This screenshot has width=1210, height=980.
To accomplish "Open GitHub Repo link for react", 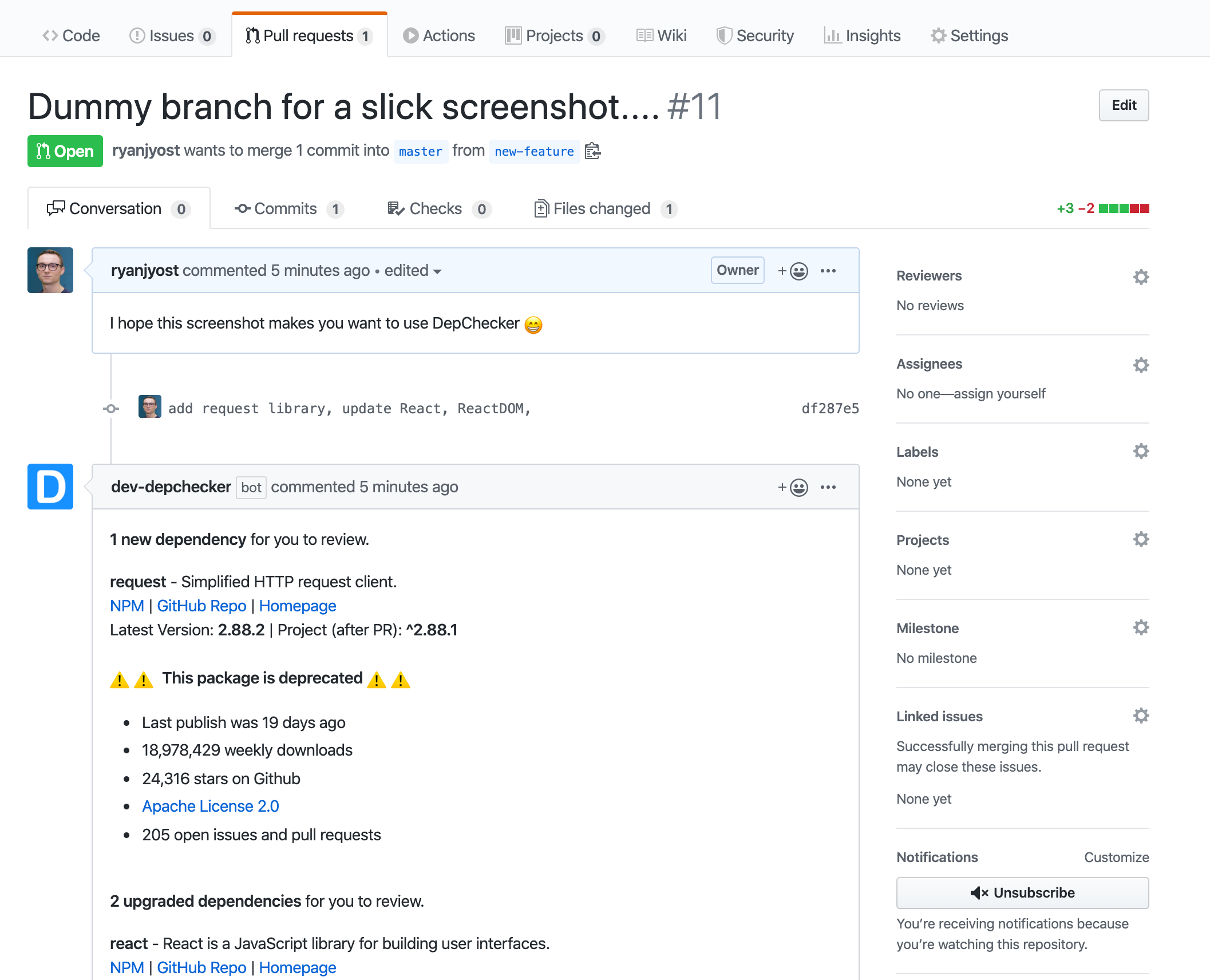I will (x=201, y=967).
